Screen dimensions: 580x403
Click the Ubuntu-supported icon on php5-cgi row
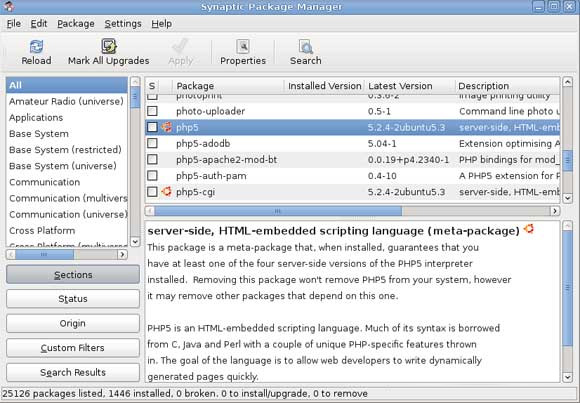(x=166, y=191)
